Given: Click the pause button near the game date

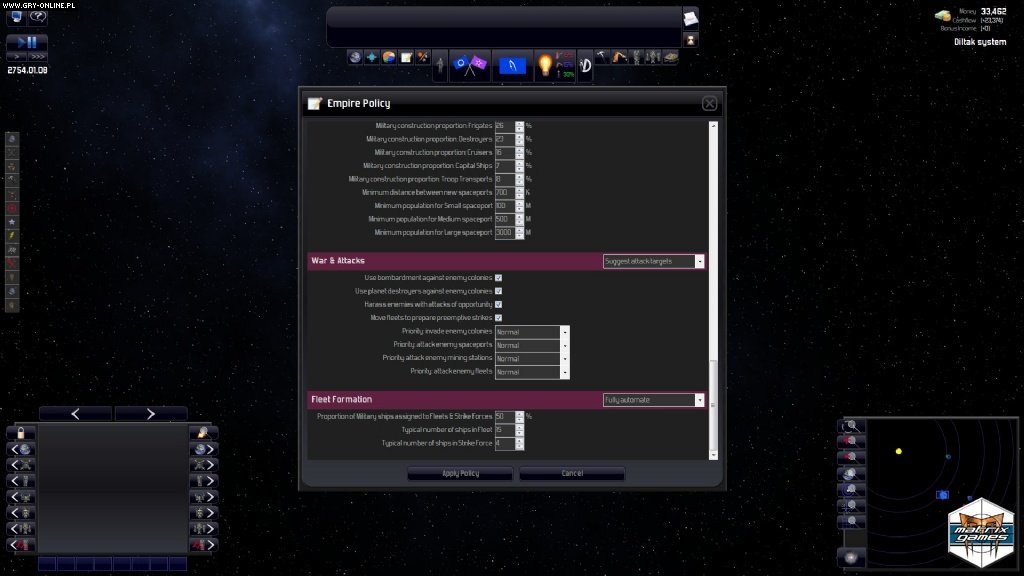Looking at the screenshot, I should click(31, 43).
